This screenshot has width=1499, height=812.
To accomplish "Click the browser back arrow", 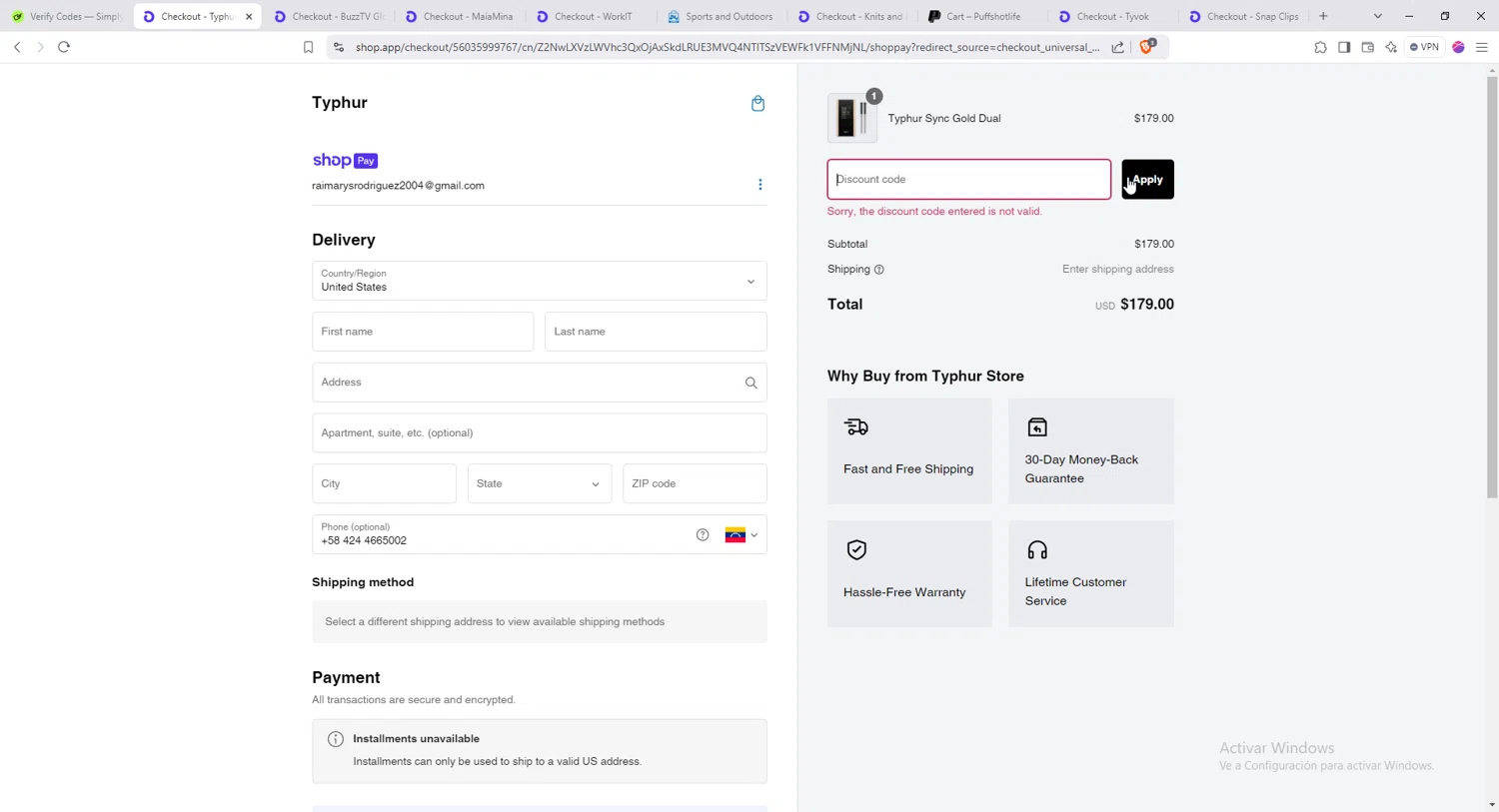I will pos(17,47).
